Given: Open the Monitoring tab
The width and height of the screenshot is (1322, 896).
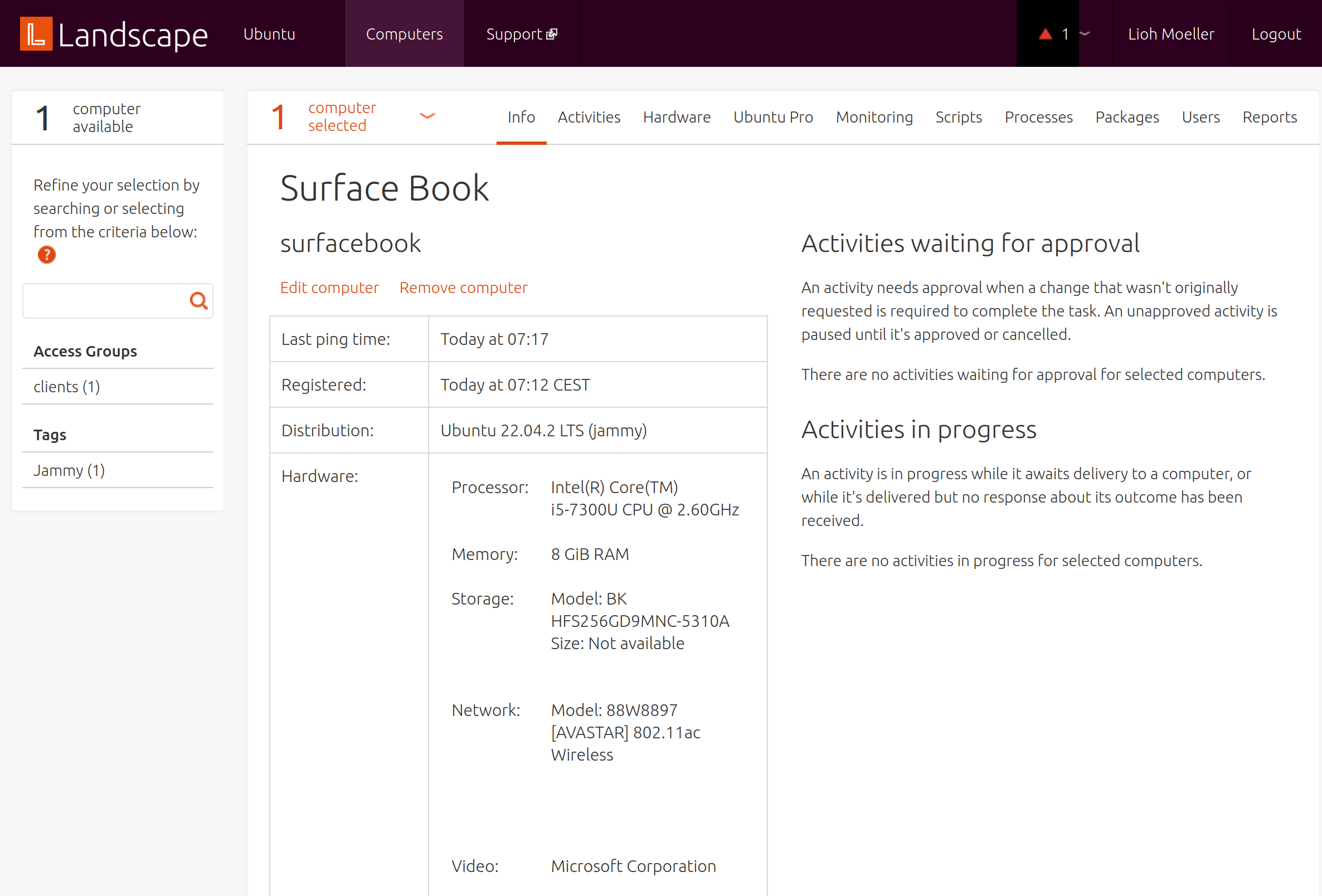Looking at the screenshot, I should (874, 117).
